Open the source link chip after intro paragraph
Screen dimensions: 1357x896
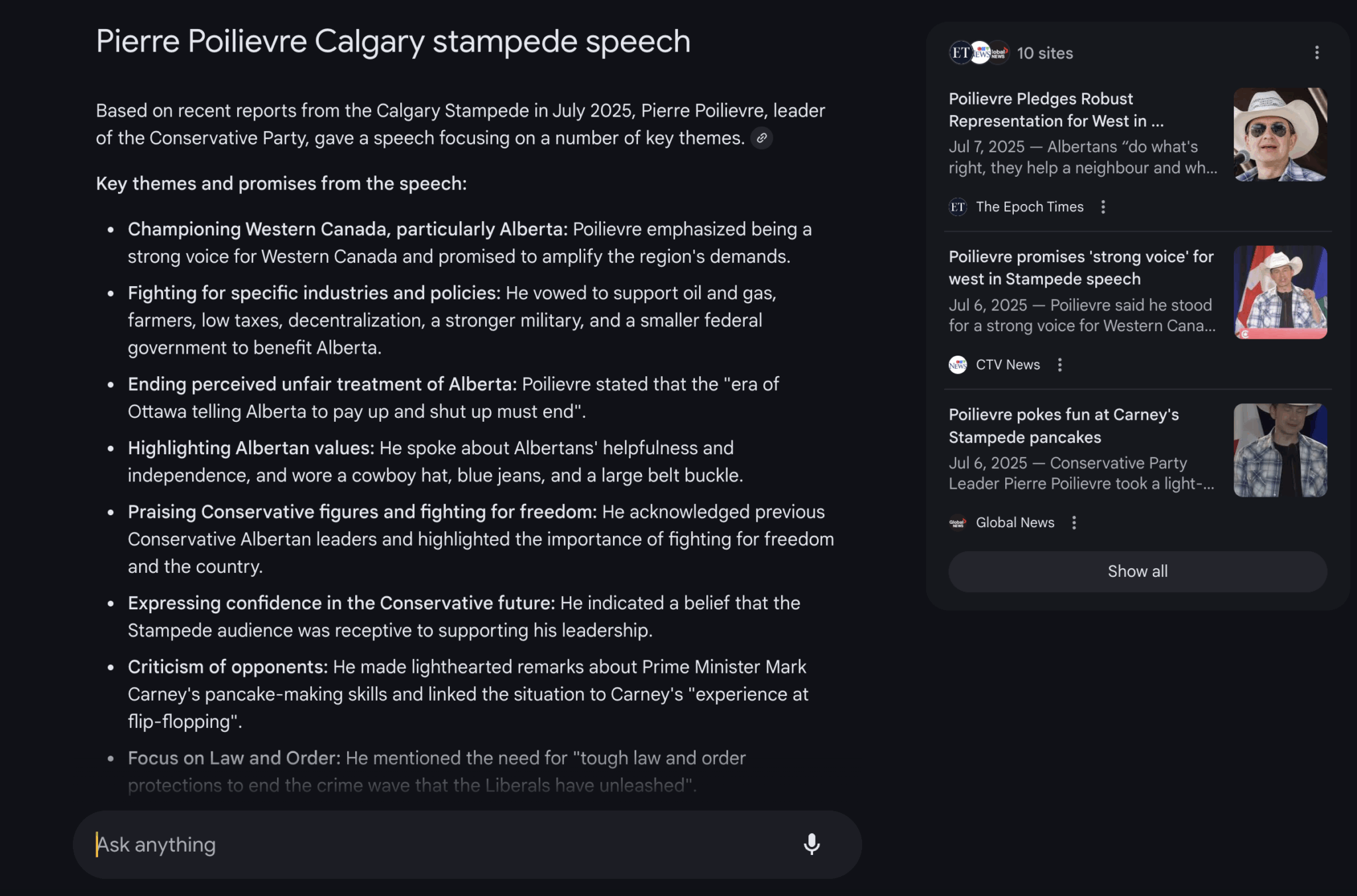(x=762, y=138)
